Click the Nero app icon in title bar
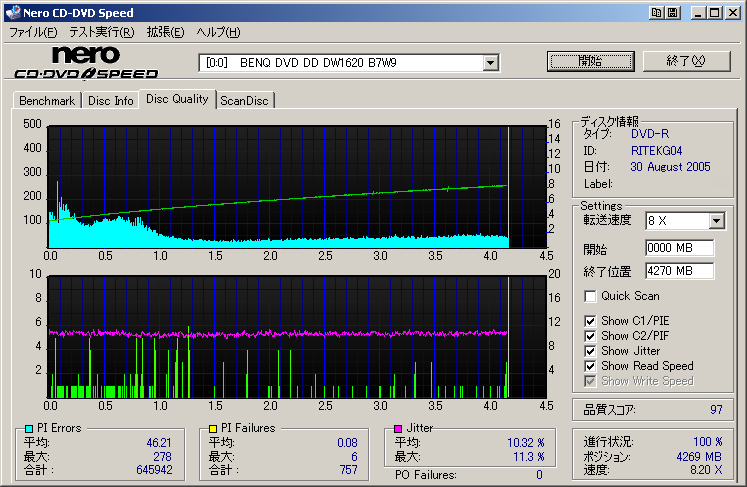This screenshot has width=747, height=487. [13, 13]
